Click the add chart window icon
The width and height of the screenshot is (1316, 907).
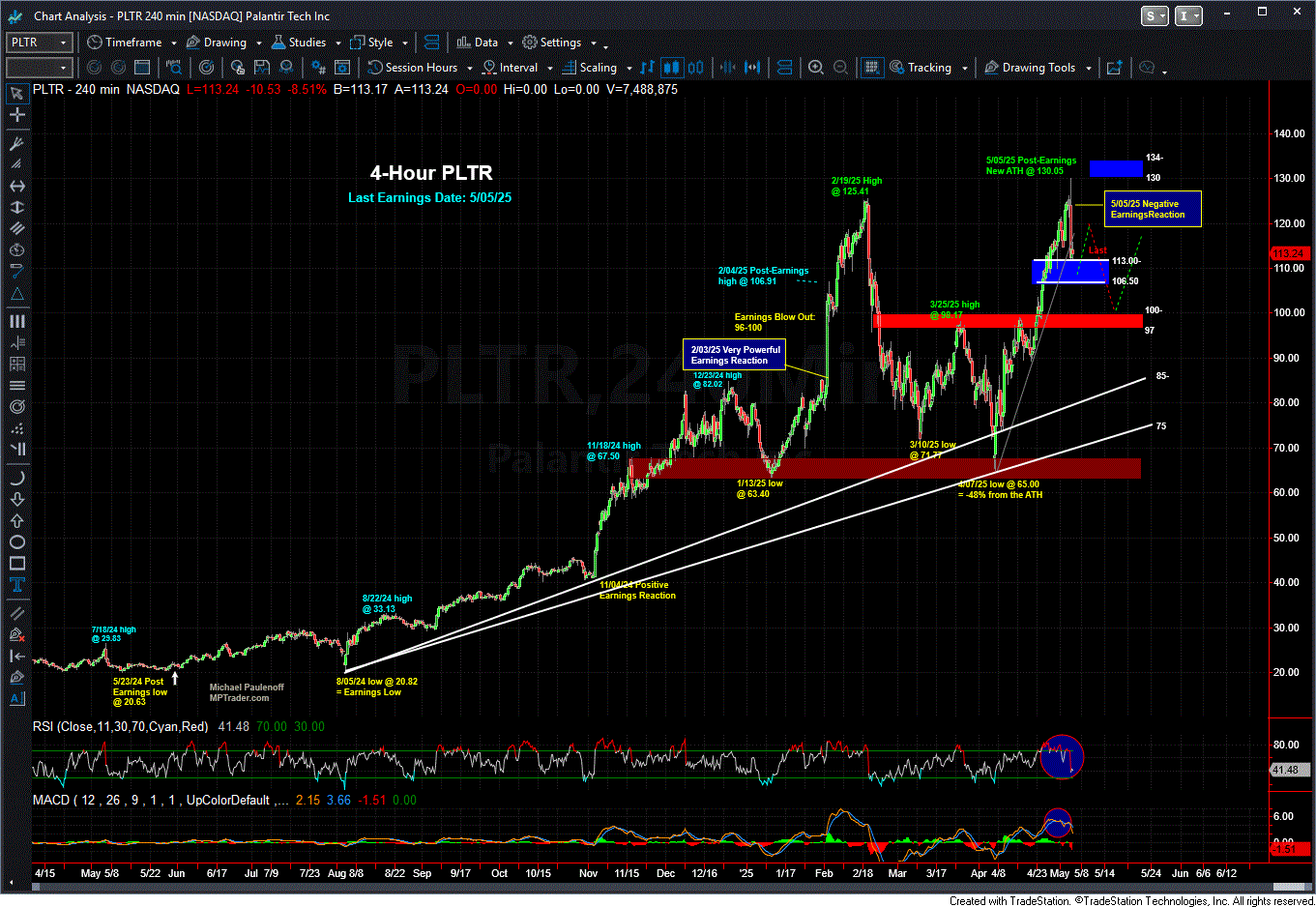pos(1114,68)
